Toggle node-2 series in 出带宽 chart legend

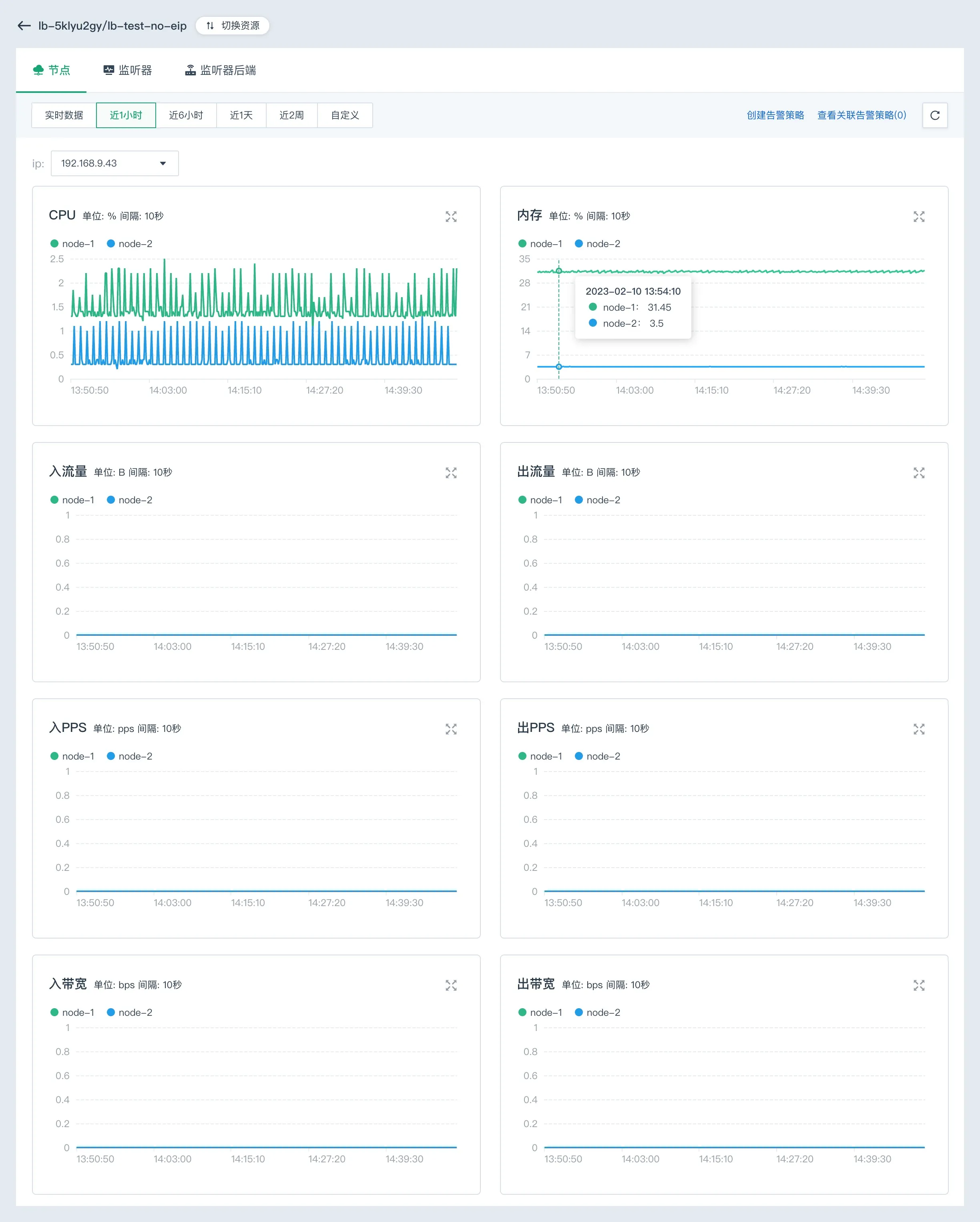(597, 1012)
